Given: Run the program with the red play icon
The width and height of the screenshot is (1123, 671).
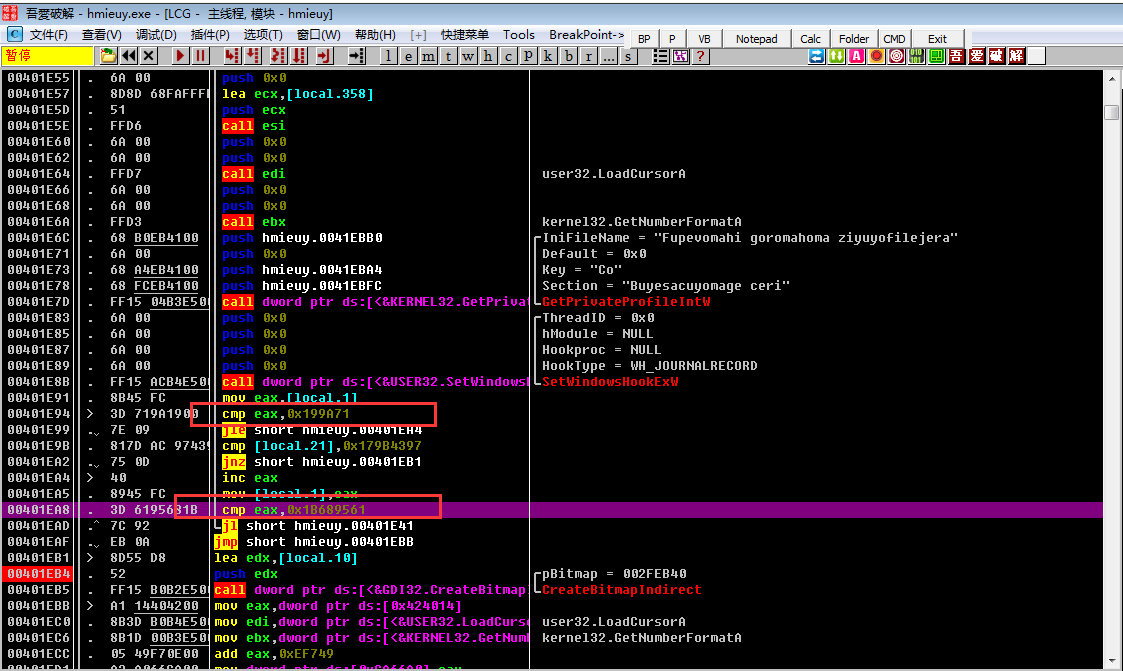Looking at the screenshot, I should [x=180, y=56].
